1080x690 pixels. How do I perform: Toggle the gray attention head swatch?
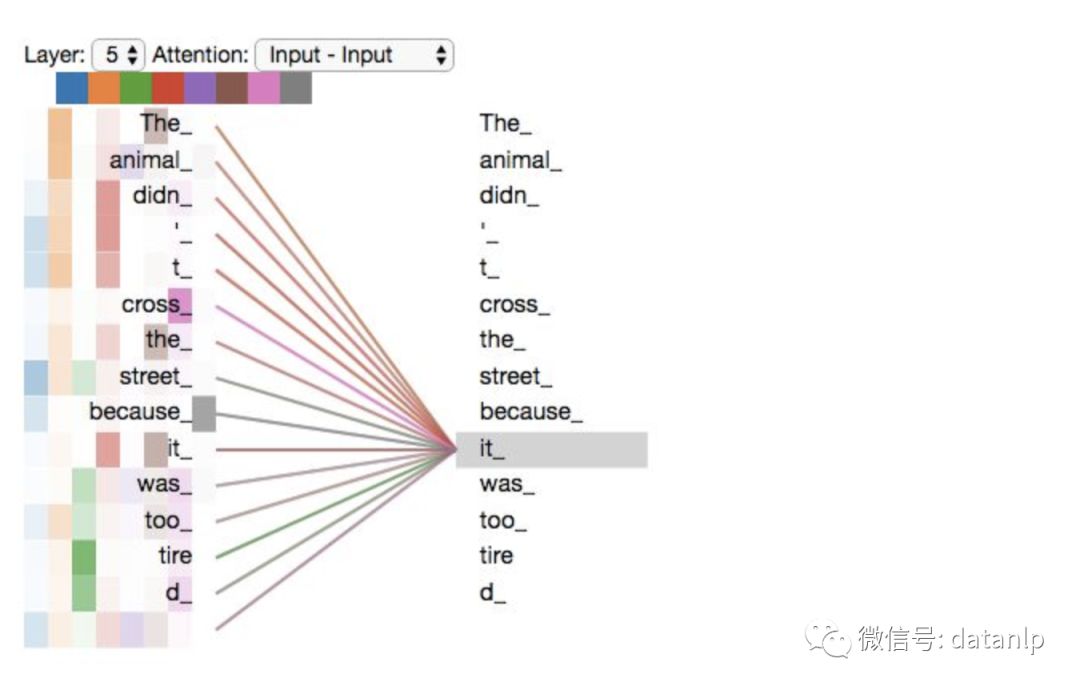296,88
